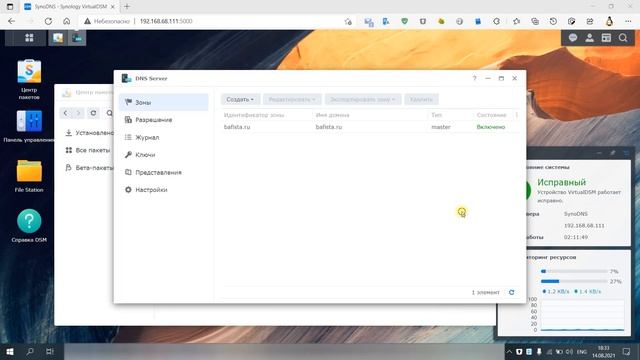Click the Включено status cell
This screenshot has width=640, height=360.
click(x=491, y=127)
